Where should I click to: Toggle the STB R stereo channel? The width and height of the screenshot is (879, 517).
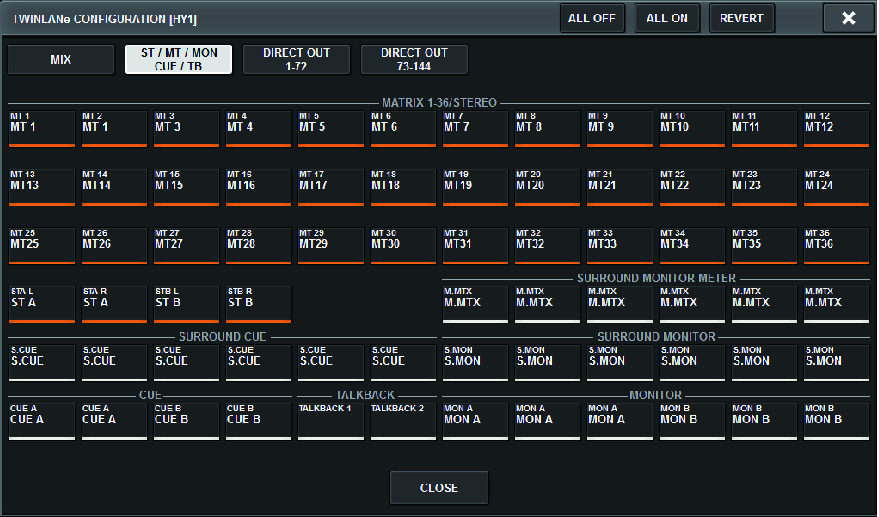(x=259, y=302)
